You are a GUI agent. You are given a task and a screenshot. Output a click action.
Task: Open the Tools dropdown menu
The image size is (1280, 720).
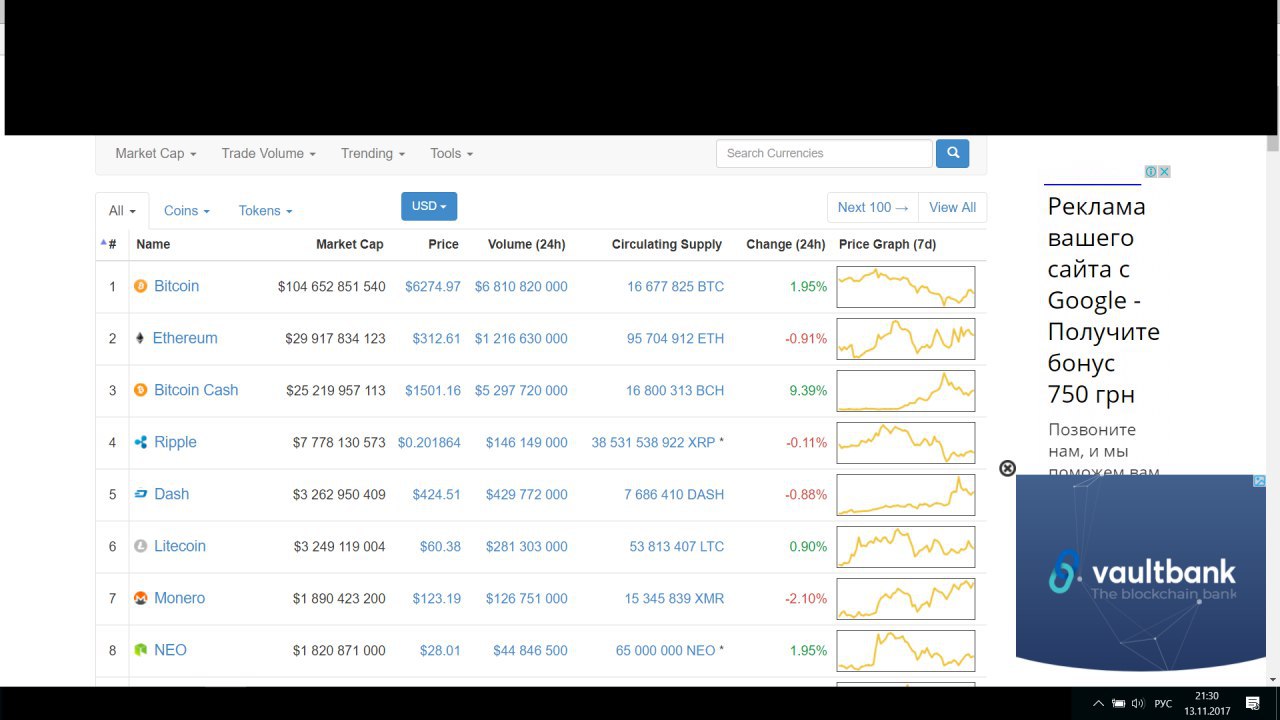451,153
